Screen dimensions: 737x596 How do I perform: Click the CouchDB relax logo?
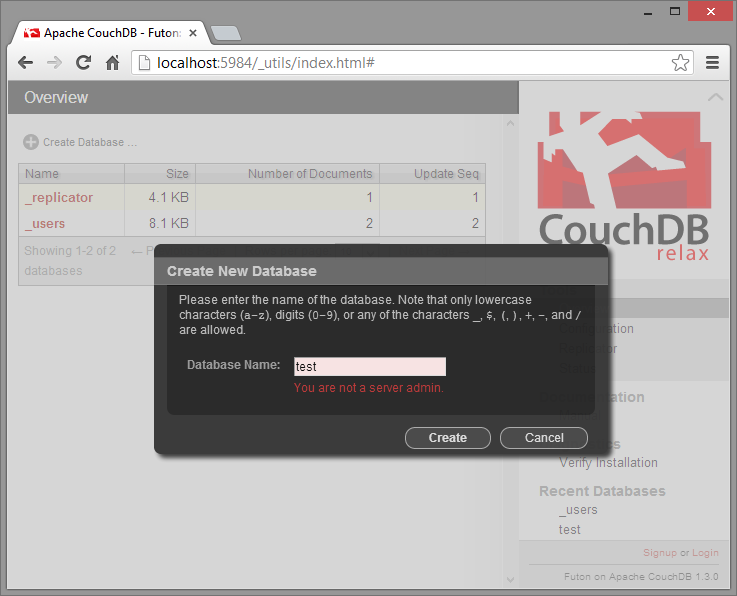coord(624,186)
